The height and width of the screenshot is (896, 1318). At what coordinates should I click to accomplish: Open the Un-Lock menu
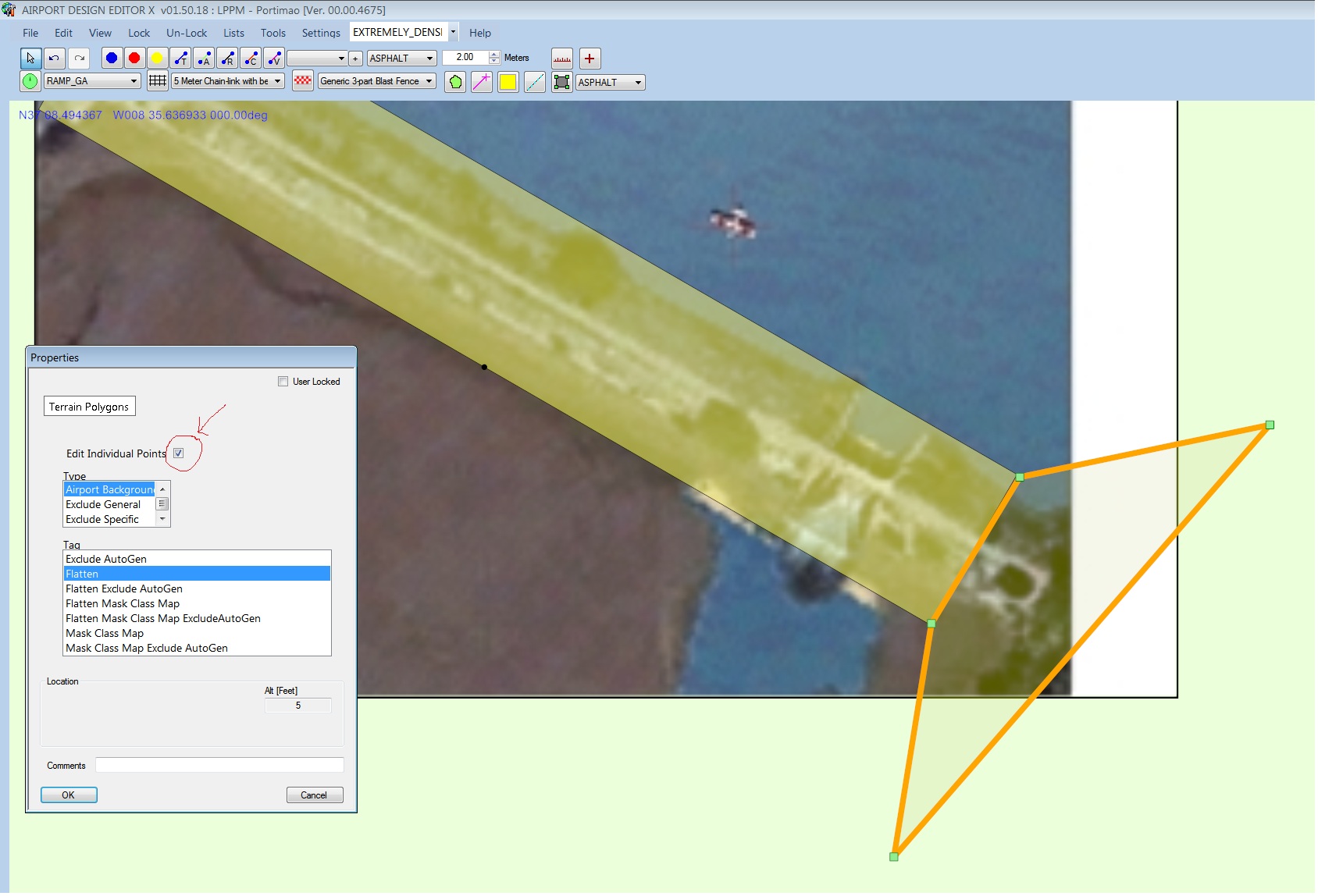coord(187,33)
